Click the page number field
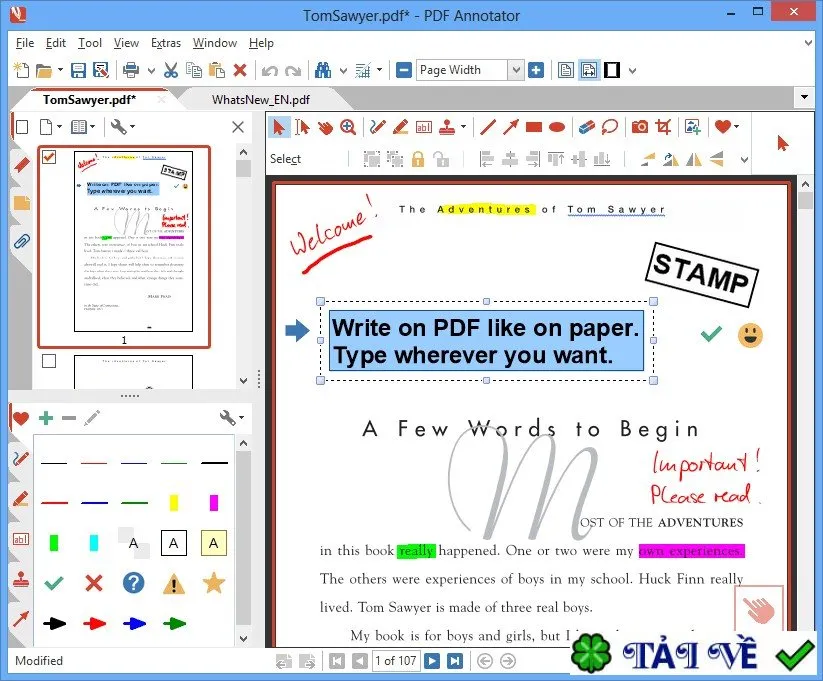Screen dimensions: 823x681 coord(396,661)
